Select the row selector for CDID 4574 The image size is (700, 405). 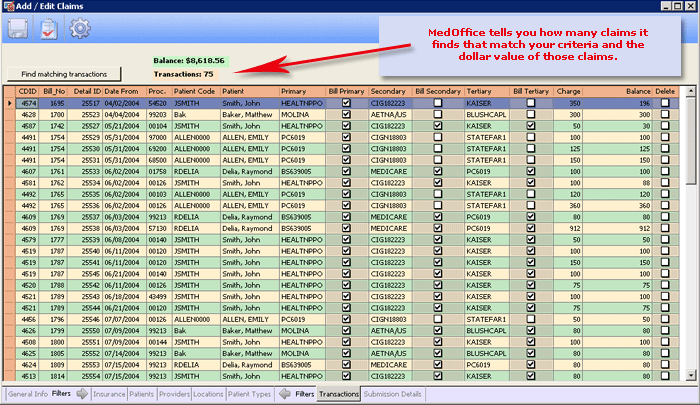coord(9,103)
